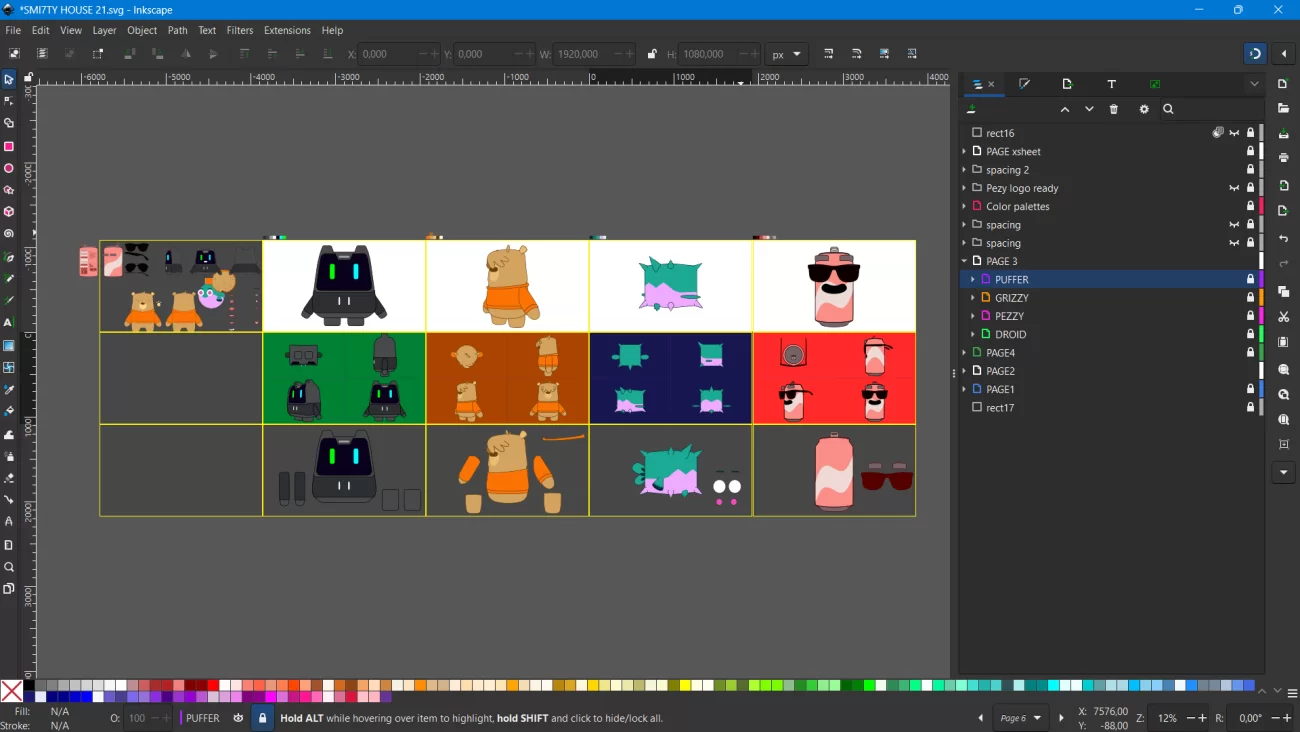
Task: Select the Spray tool
Action: click(9, 457)
